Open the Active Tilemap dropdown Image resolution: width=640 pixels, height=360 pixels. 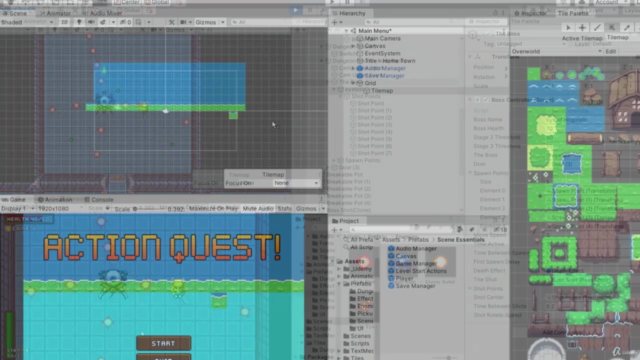tap(623, 37)
